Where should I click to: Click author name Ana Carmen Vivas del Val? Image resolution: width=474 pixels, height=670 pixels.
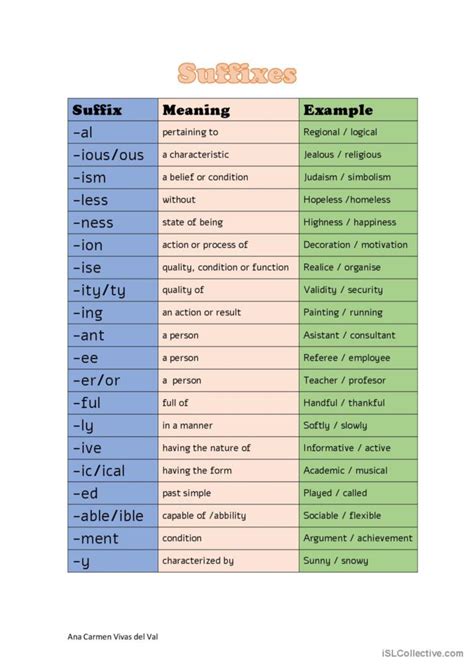[113, 637]
